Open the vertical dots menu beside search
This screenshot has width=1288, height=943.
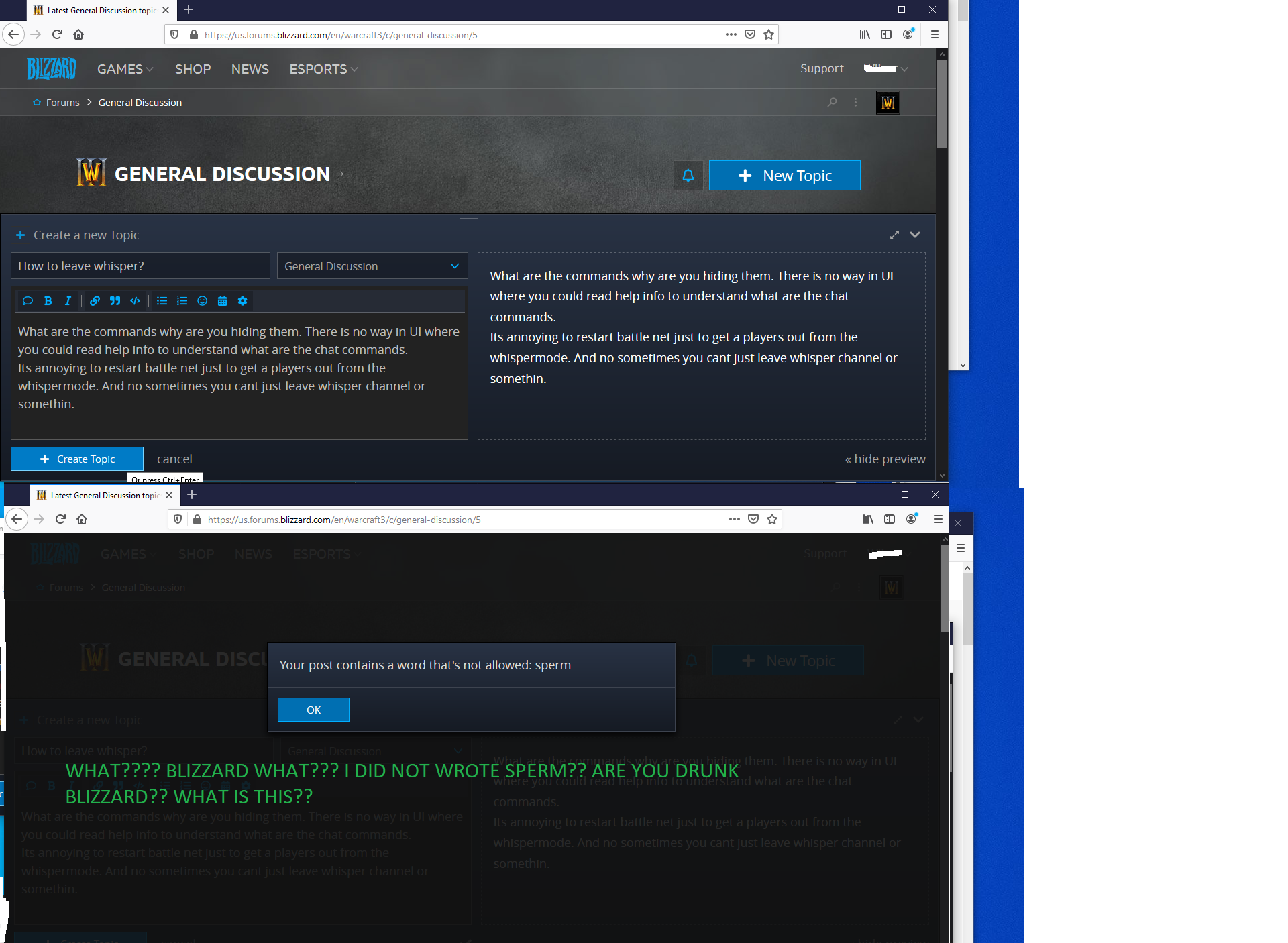(x=855, y=102)
